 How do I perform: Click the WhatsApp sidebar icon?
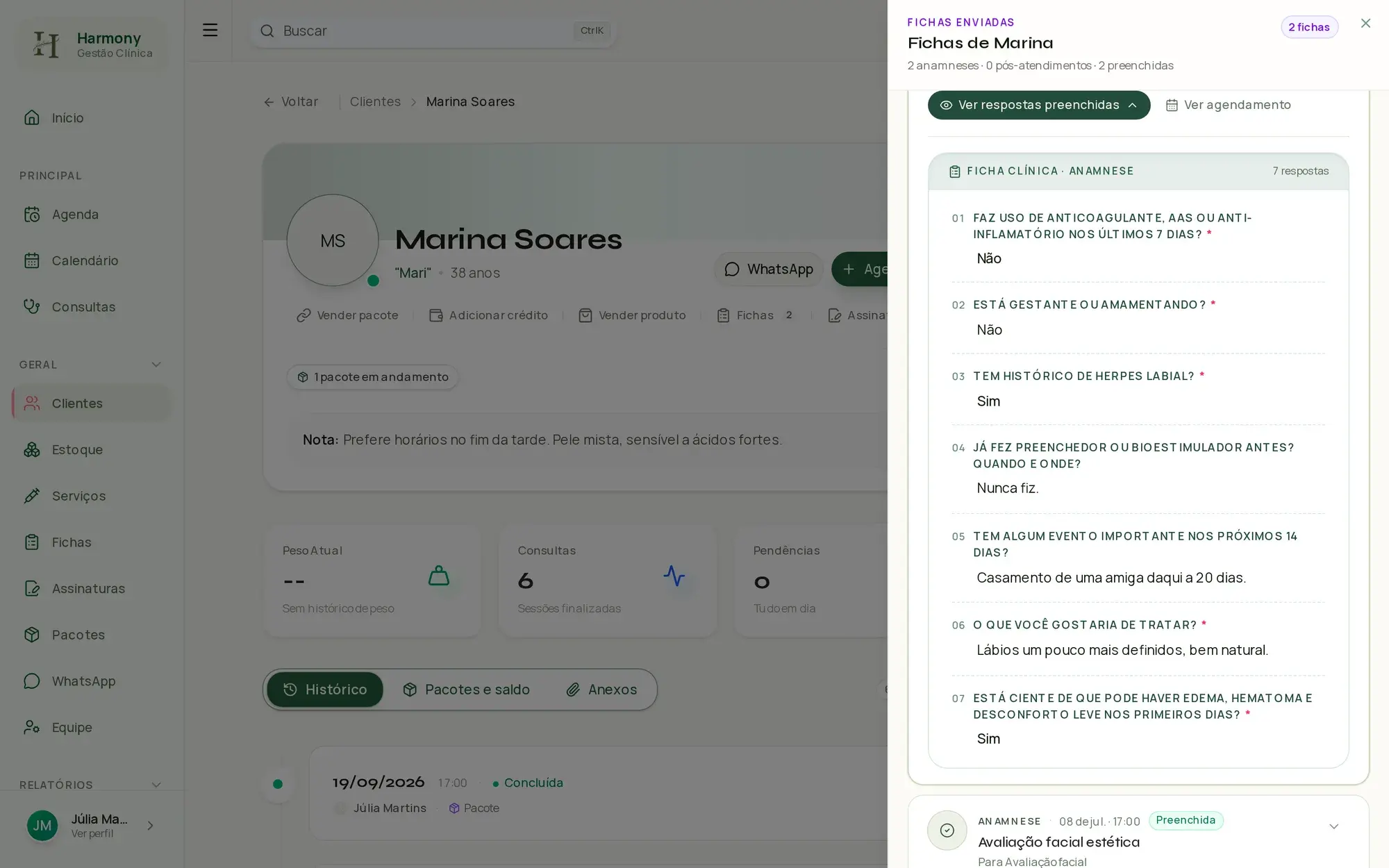click(32, 681)
